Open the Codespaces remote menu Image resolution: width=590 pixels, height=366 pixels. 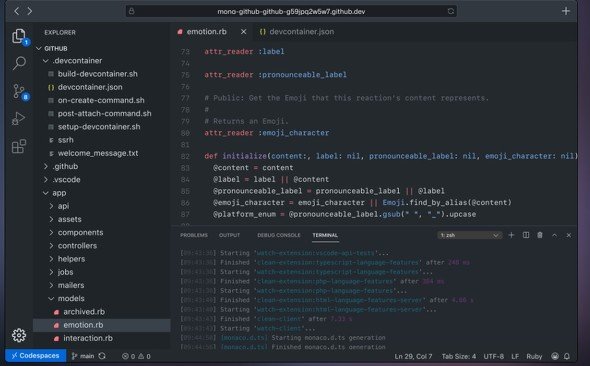[x=36, y=355]
